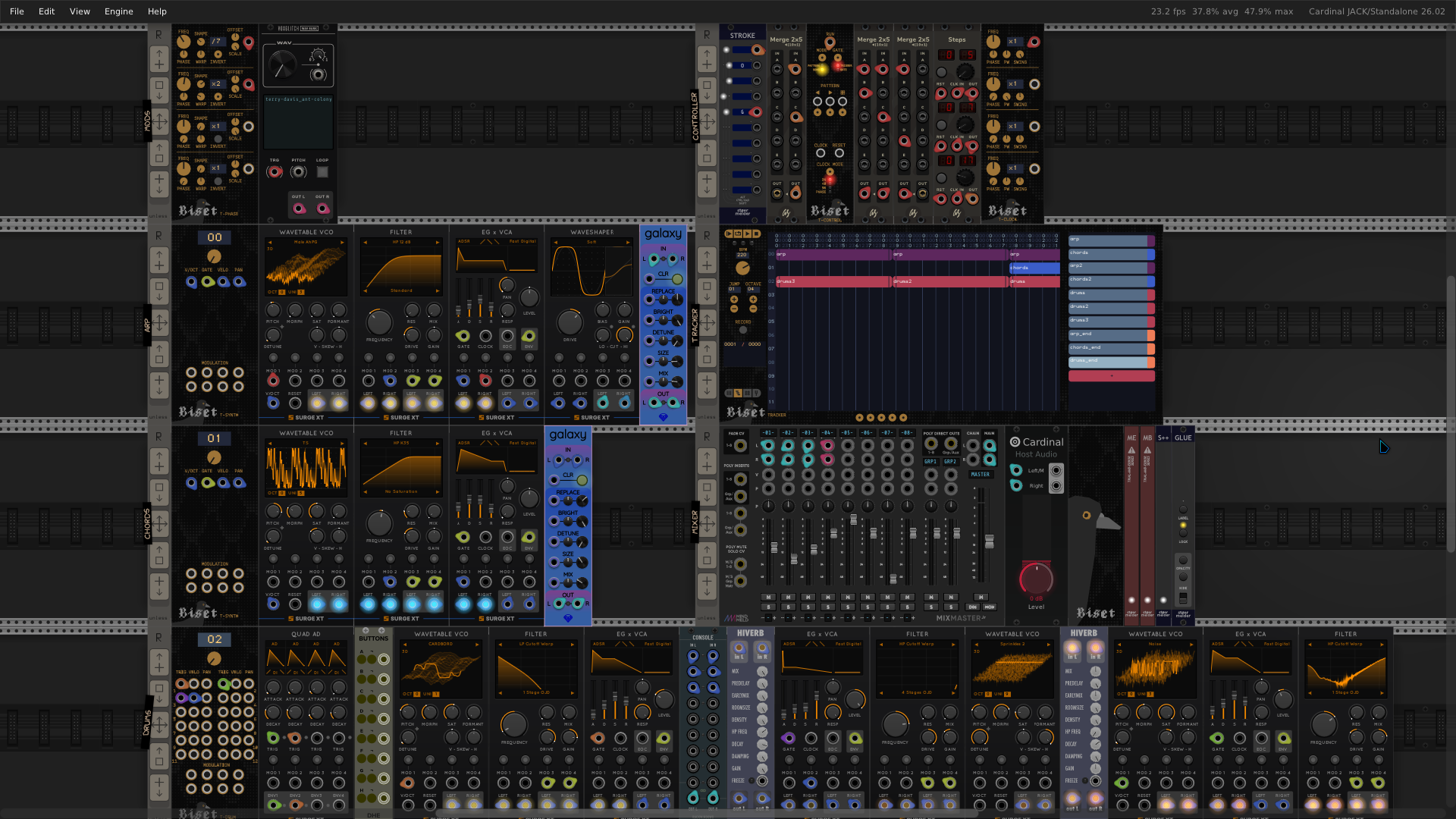The height and width of the screenshot is (819, 1456).
Task: Mute mixer channel -04-
Action: (x=827, y=598)
